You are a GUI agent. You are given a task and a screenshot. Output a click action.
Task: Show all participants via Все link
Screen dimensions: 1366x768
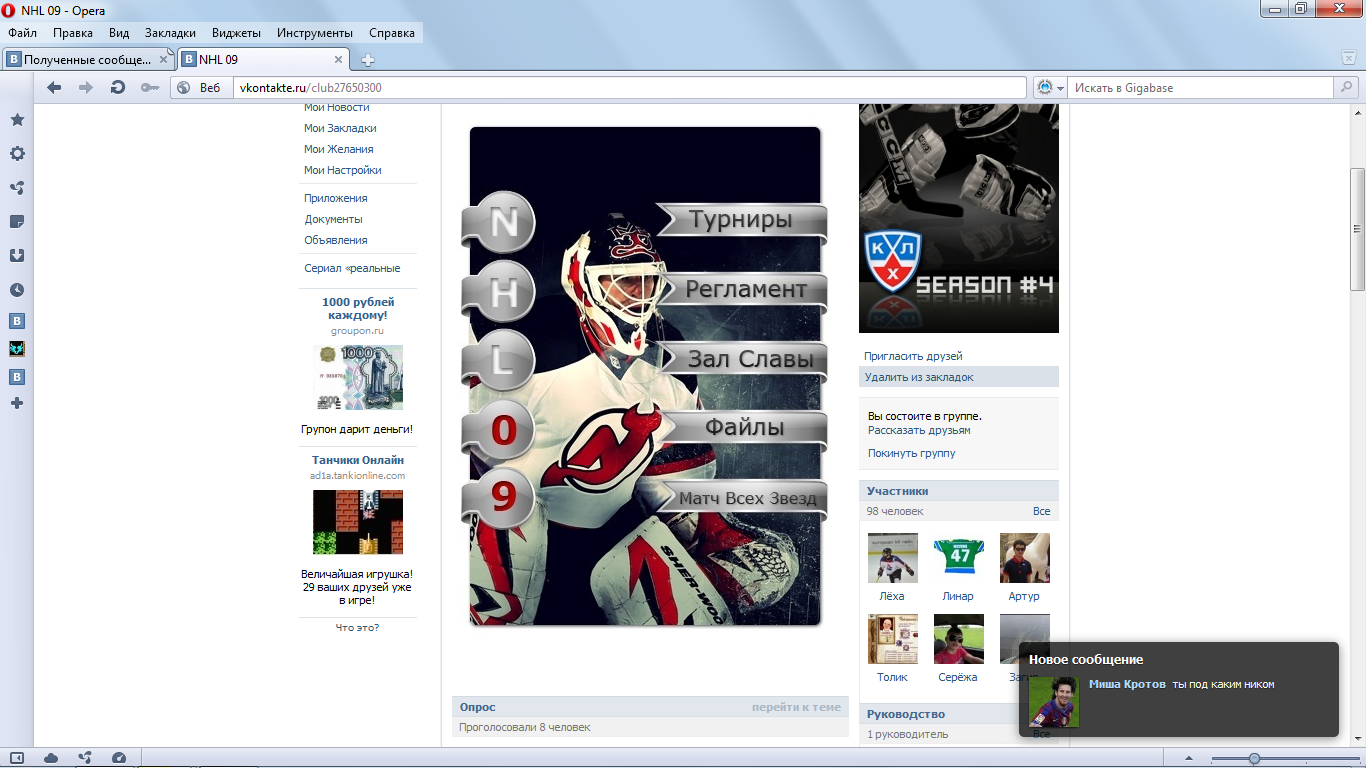(1041, 511)
